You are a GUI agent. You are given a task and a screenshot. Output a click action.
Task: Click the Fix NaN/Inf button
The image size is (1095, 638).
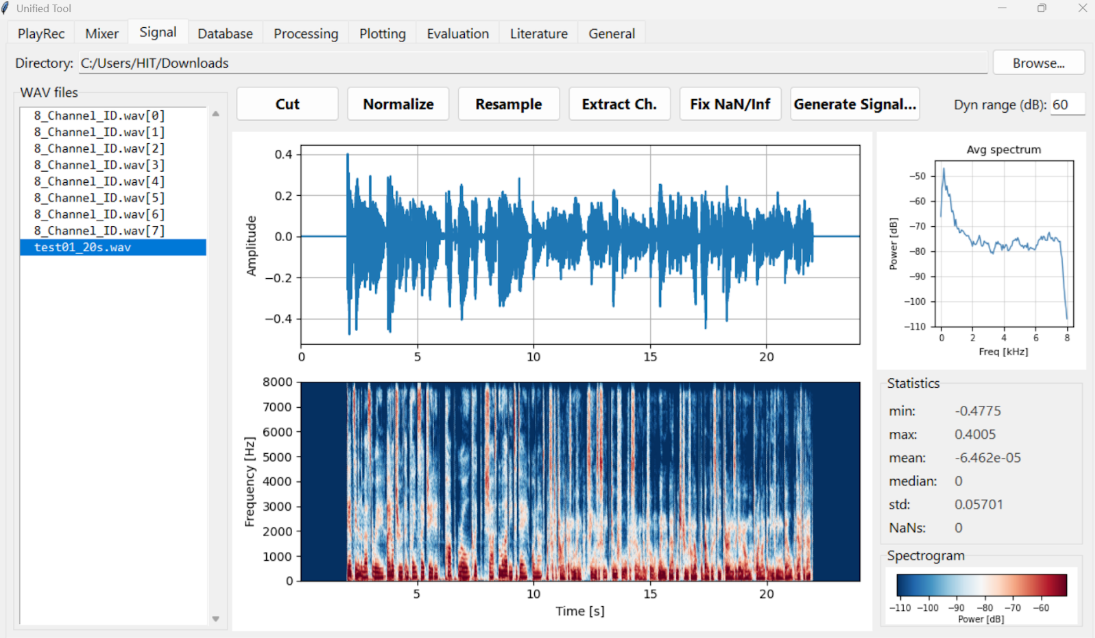(730, 104)
